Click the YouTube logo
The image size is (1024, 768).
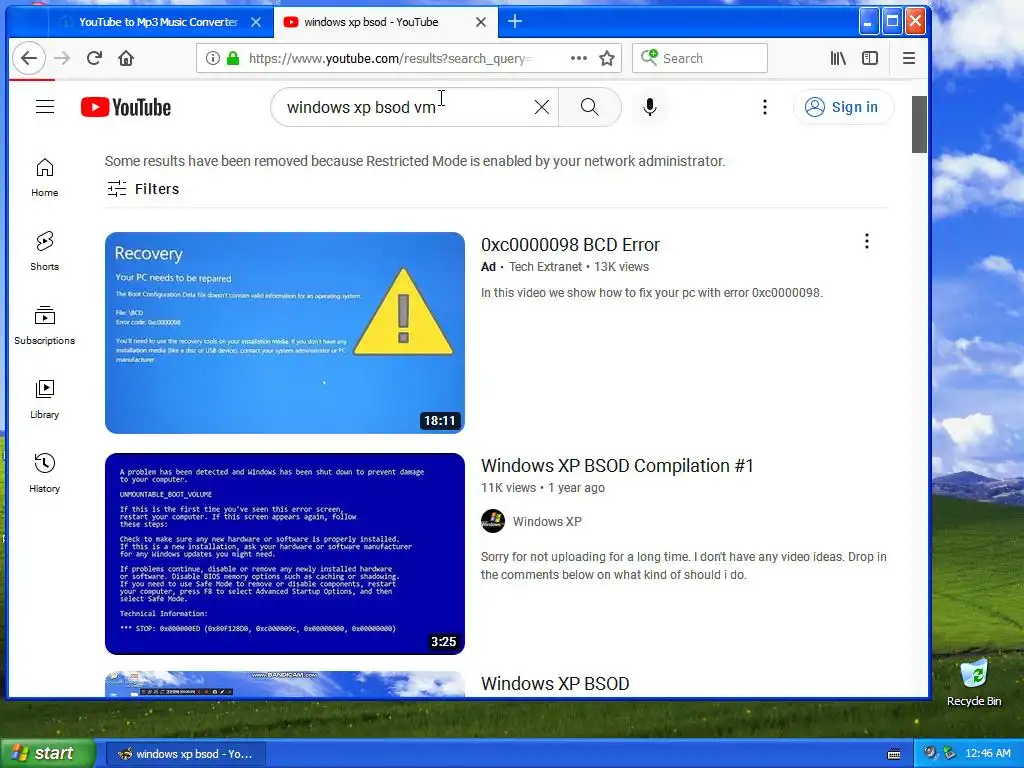pos(126,107)
